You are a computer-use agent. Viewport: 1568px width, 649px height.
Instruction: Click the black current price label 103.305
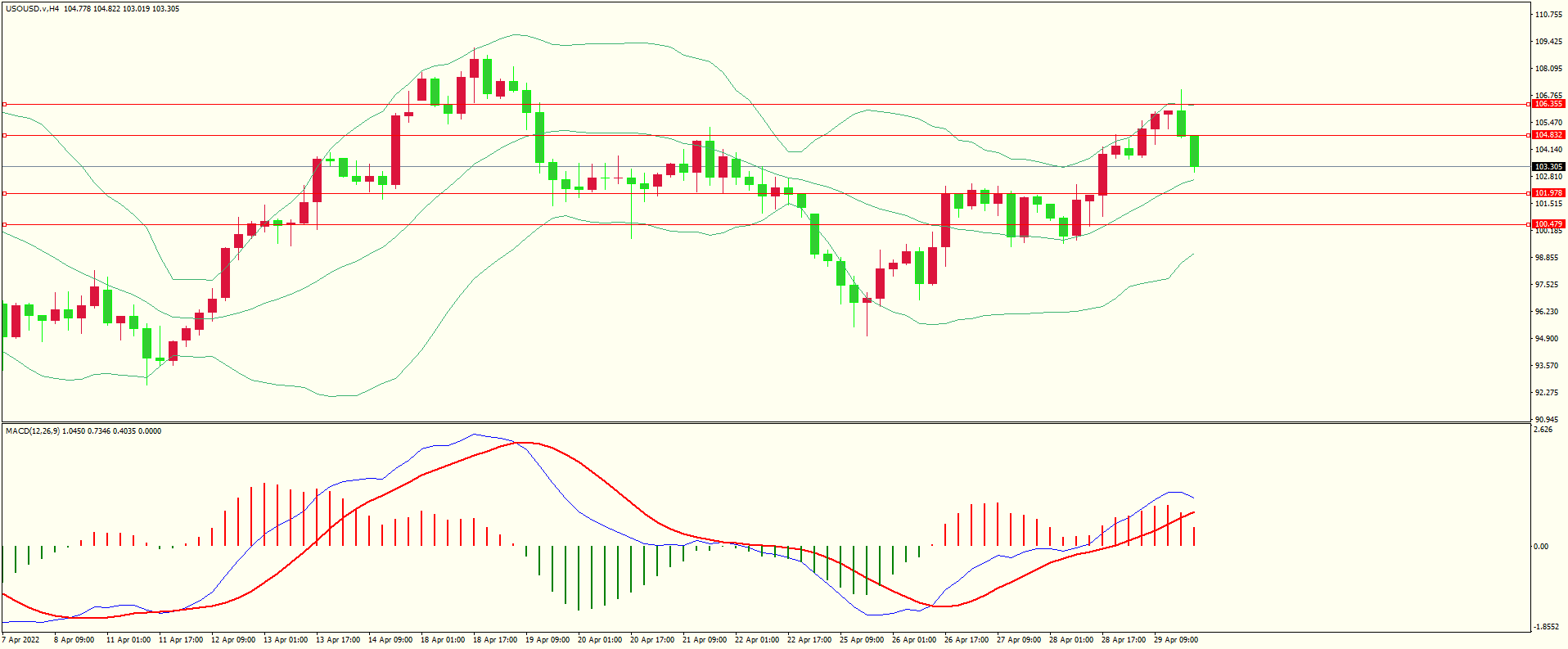(x=1548, y=167)
